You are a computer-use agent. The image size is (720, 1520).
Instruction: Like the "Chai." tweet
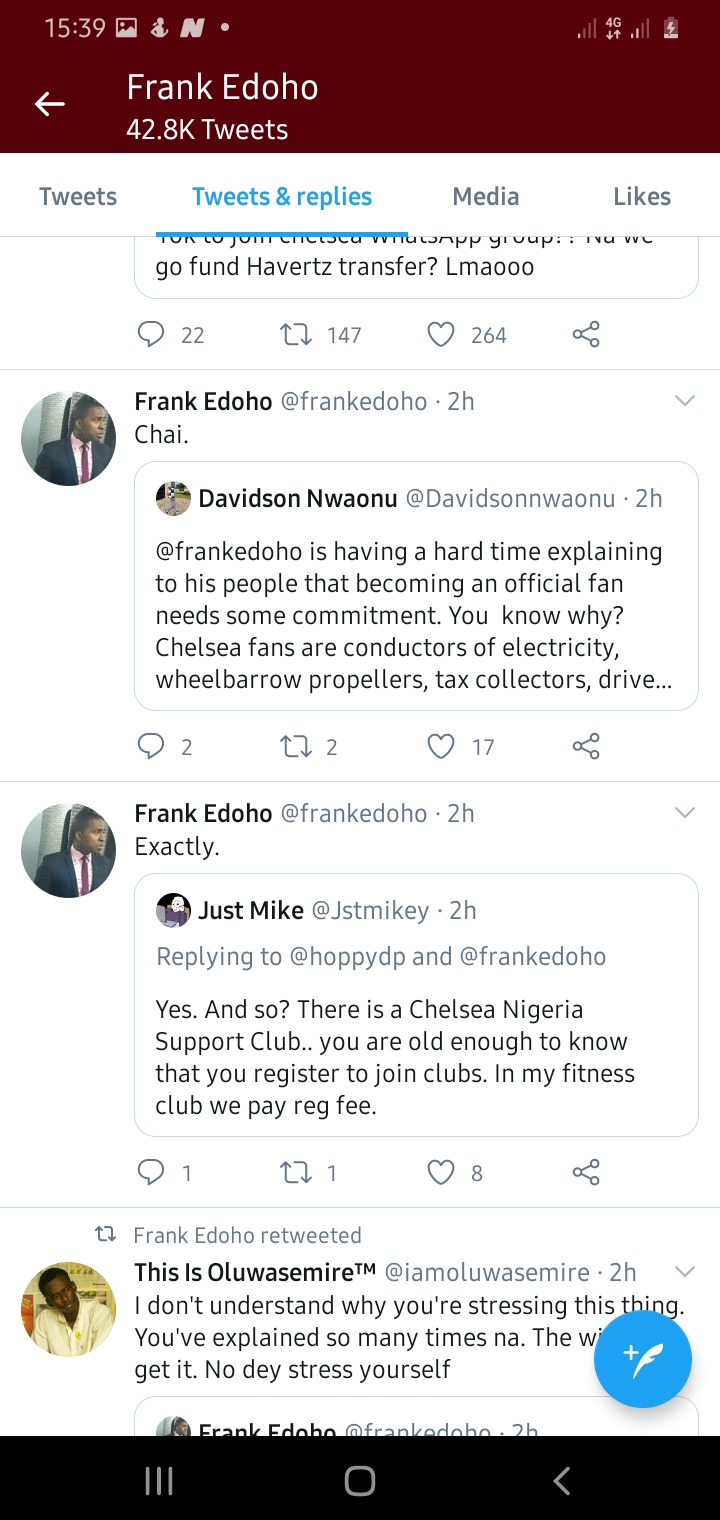[441, 746]
